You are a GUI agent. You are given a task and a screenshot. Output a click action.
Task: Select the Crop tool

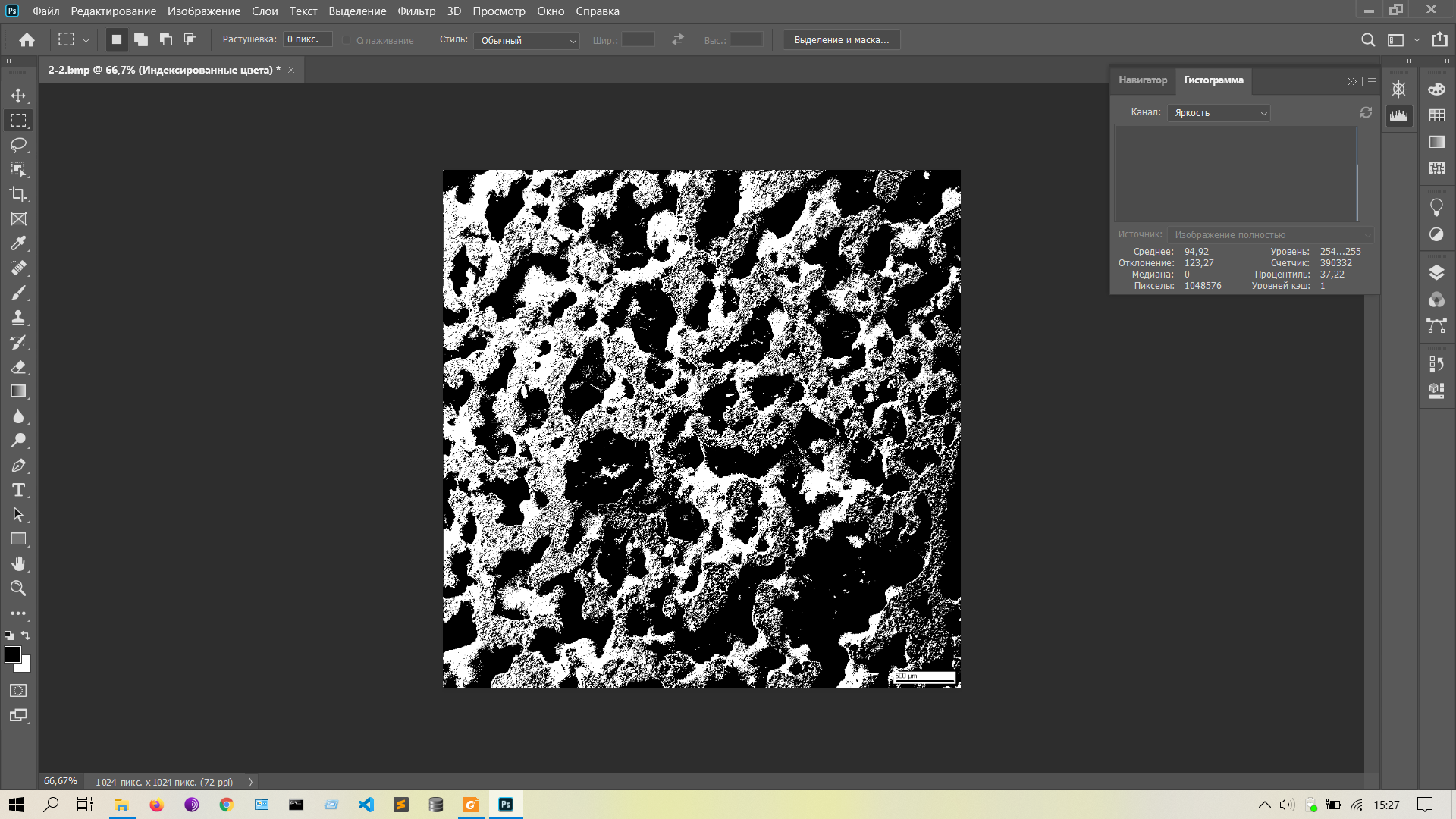(x=18, y=194)
